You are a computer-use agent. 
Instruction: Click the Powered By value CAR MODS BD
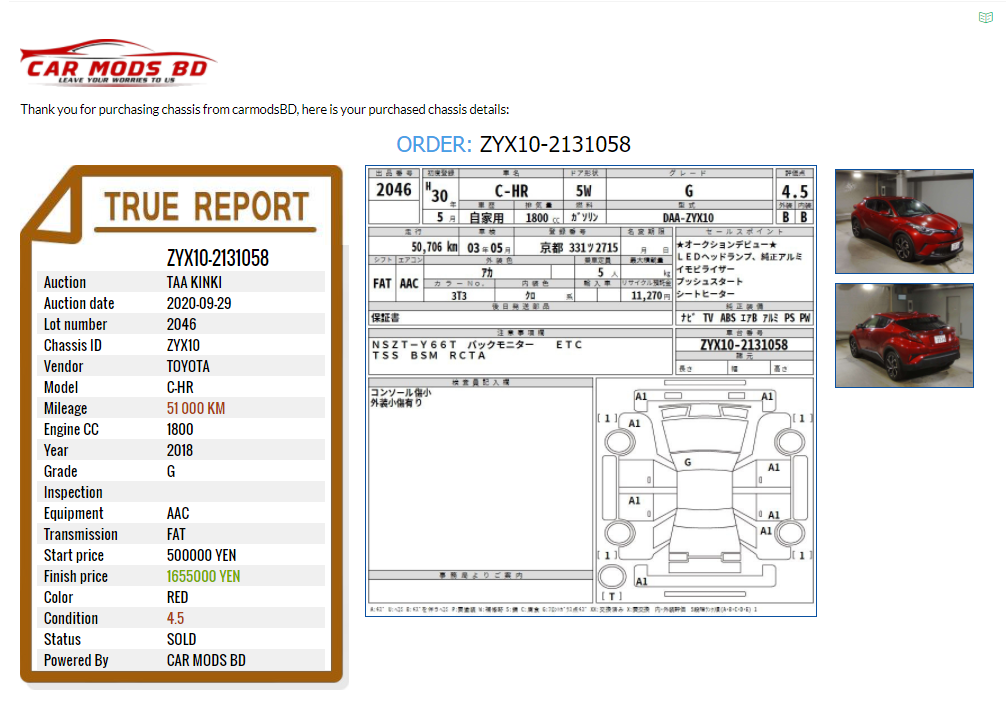[x=206, y=661]
